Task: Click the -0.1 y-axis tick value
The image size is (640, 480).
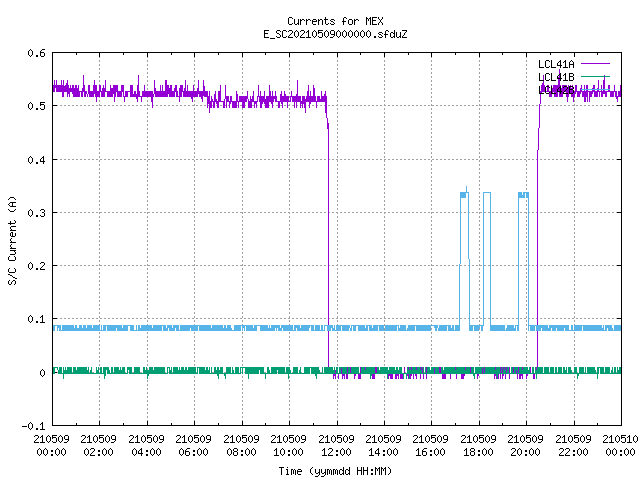Action: [33, 426]
